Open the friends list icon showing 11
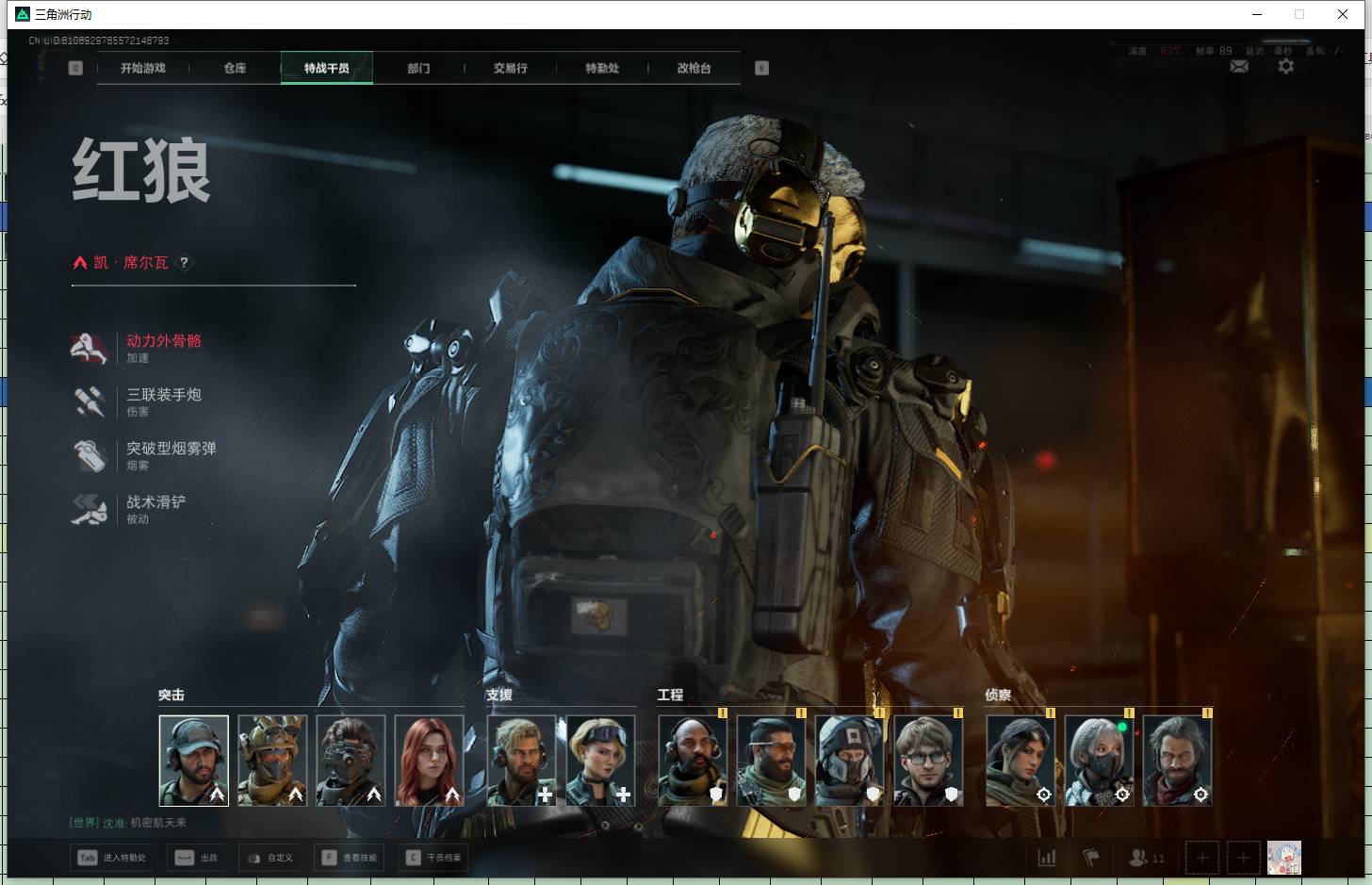Viewport: 1372px width, 885px height. [1146, 858]
